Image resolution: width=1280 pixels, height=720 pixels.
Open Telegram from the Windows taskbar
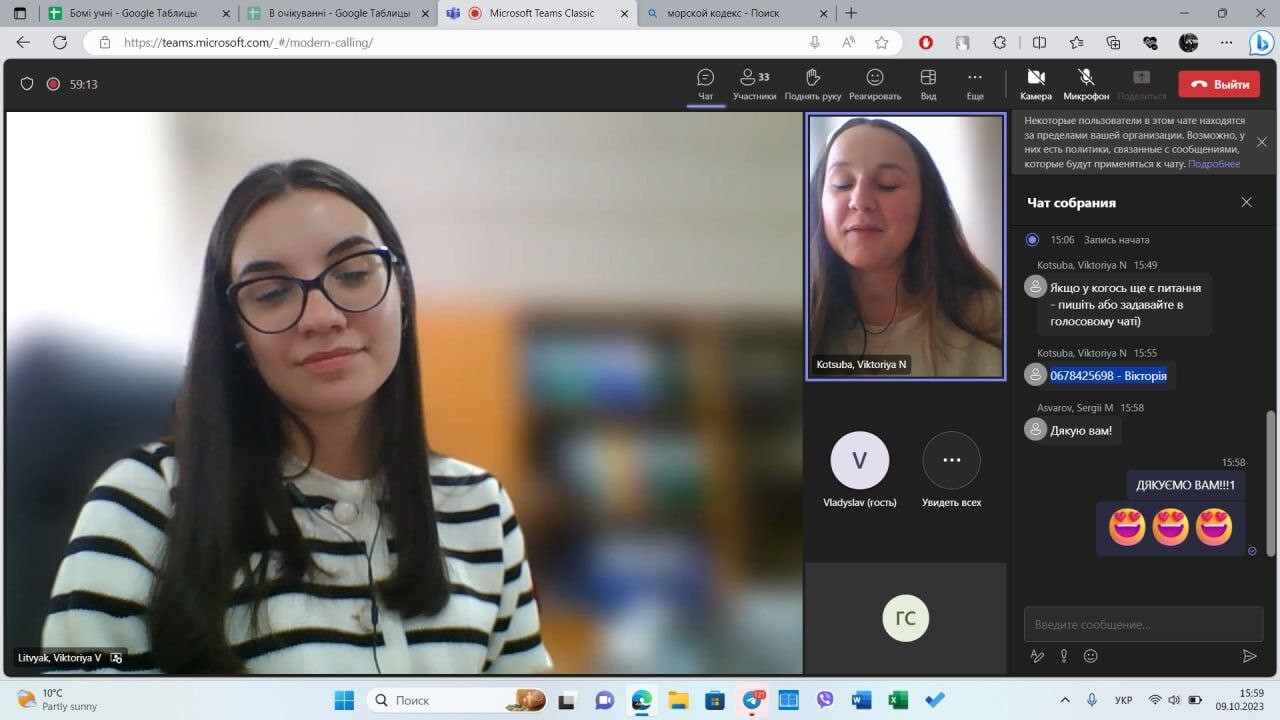752,700
